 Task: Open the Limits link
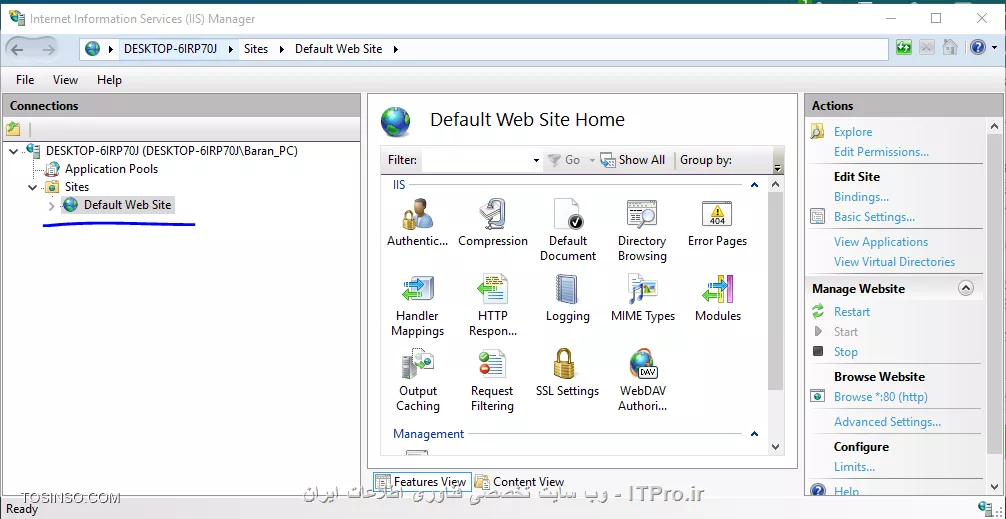(x=854, y=467)
